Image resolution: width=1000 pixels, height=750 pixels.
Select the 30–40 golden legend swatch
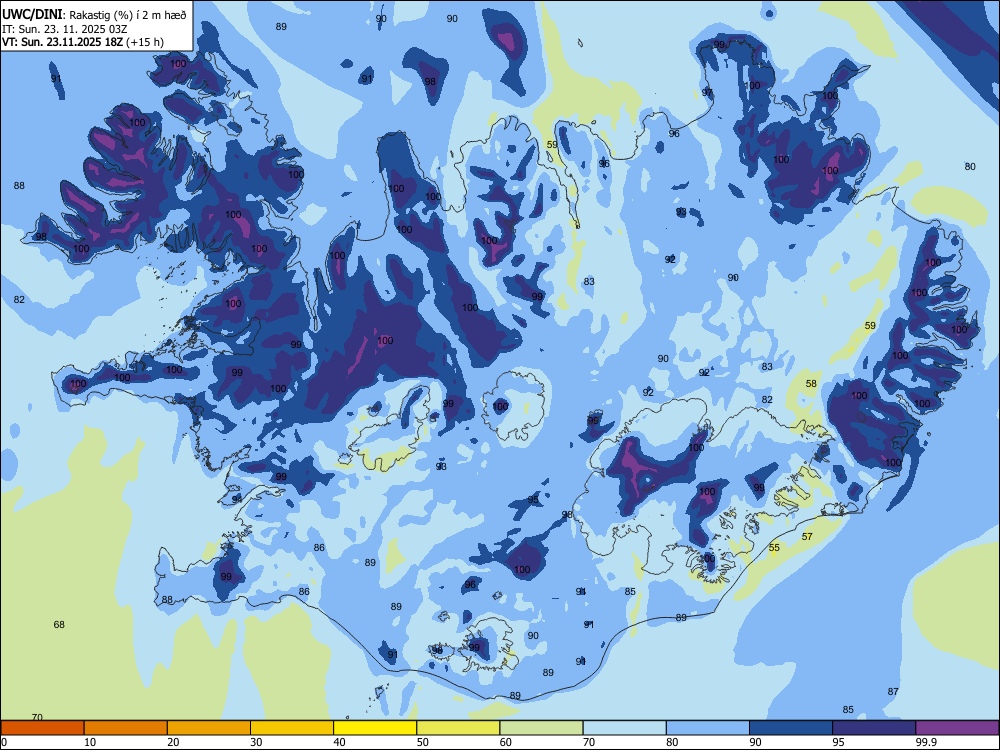[292, 728]
